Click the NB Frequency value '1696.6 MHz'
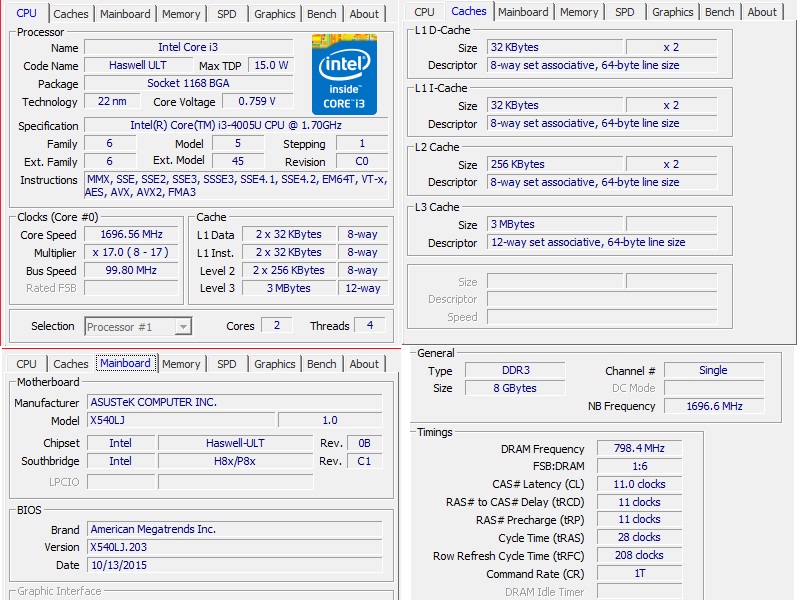Viewport: 800px width, 600px height. [714, 406]
